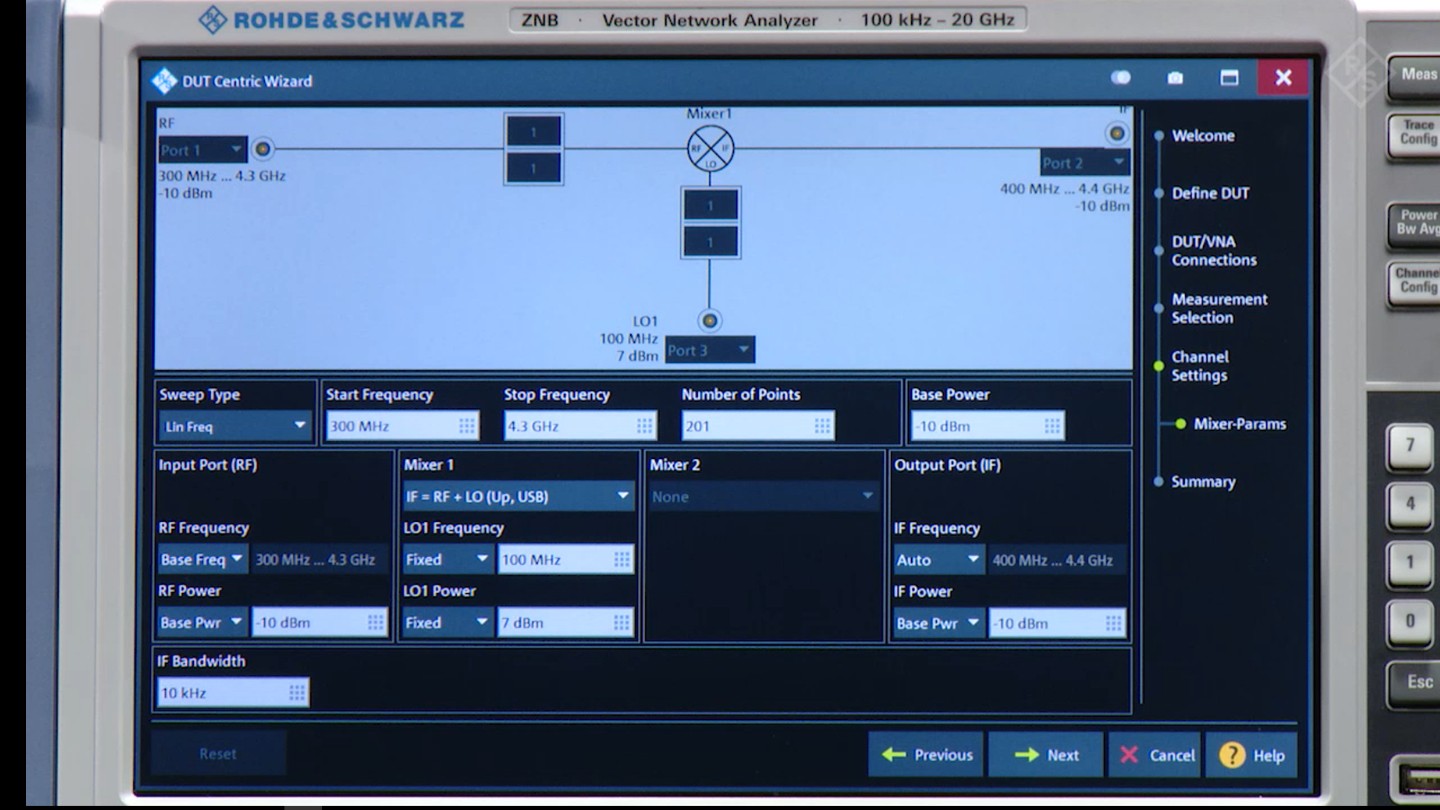Click the camera screenshot icon in title bar
1440x810 pixels.
[x=1175, y=78]
